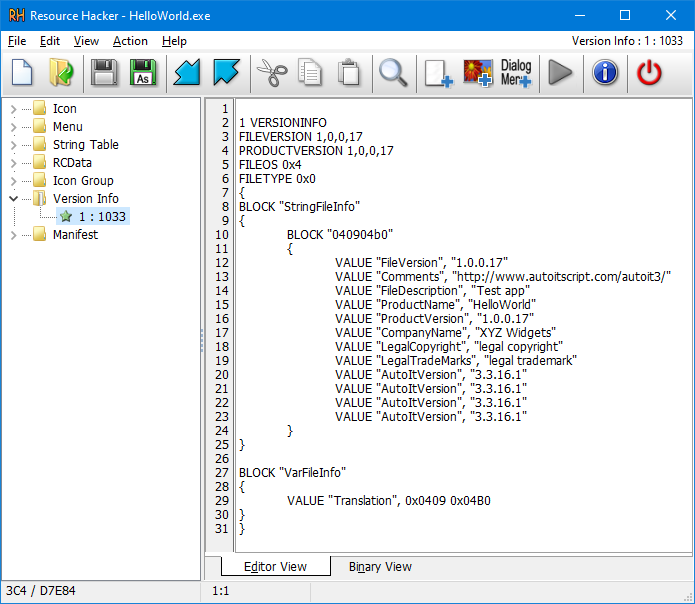The image size is (695, 604).
Task: Expand the RCData tree node
Action: tap(13, 163)
